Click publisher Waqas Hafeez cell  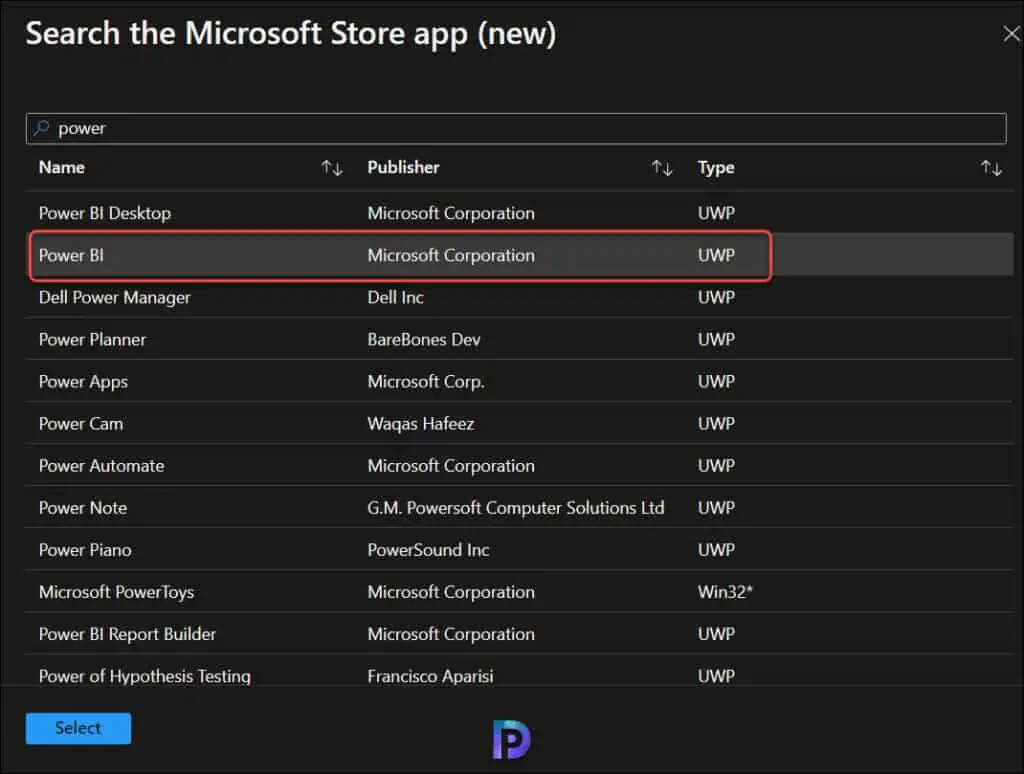click(x=421, y=424)
